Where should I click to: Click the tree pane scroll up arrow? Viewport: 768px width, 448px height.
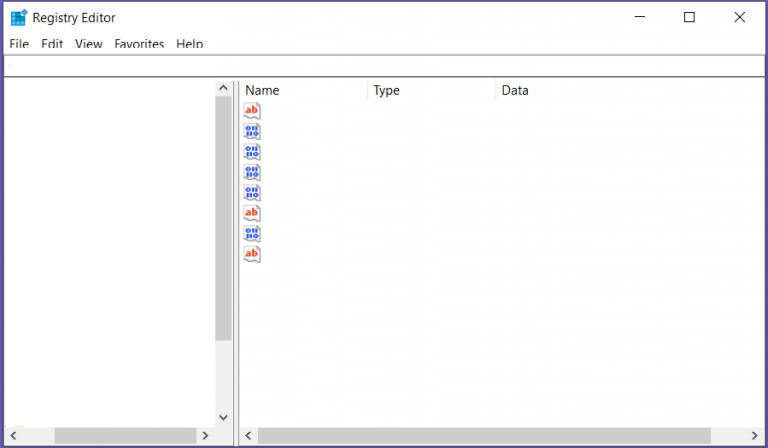223,89
